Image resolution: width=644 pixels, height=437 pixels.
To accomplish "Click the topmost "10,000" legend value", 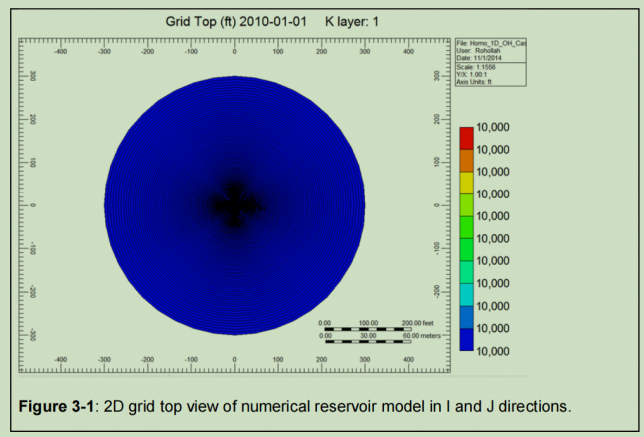I will pos(495,128).
